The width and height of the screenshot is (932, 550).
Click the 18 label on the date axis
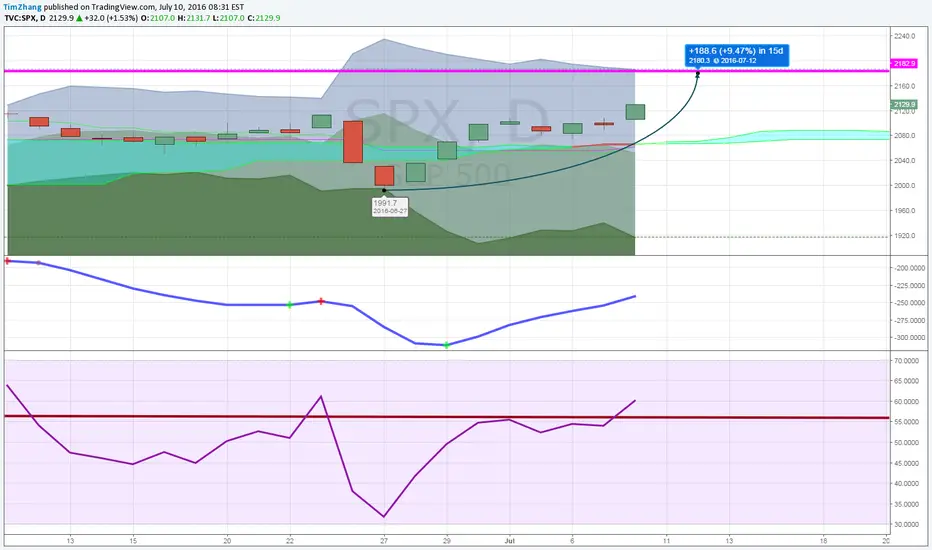[823, 541]
